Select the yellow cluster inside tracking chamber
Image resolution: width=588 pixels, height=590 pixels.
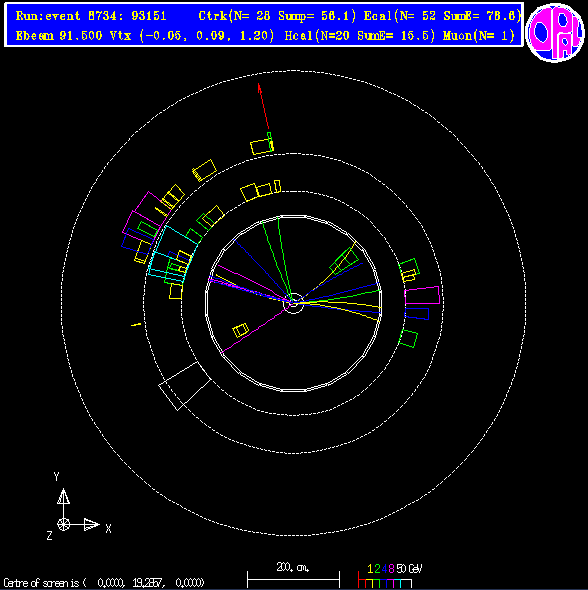click(241, 330)
